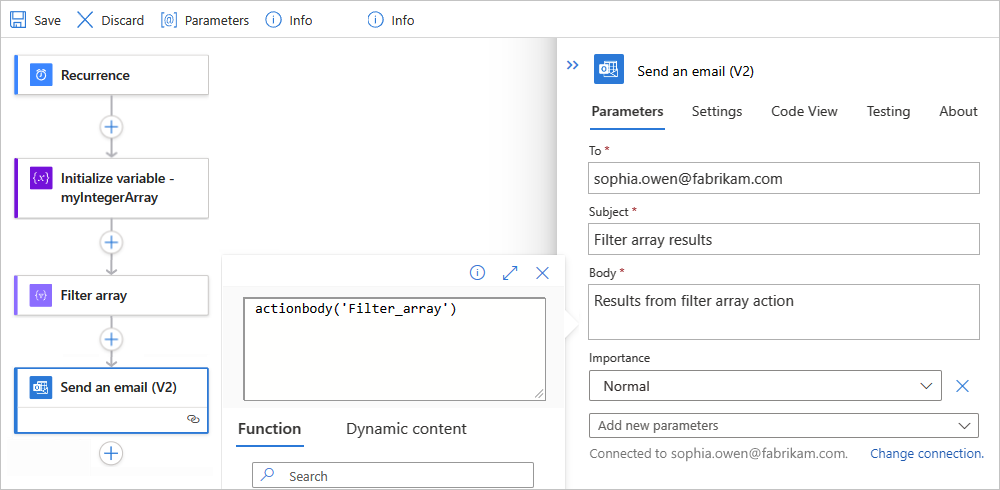Open the Settings tab
This screenshot has width=1000, height=490.
click(x=717, y=112)
